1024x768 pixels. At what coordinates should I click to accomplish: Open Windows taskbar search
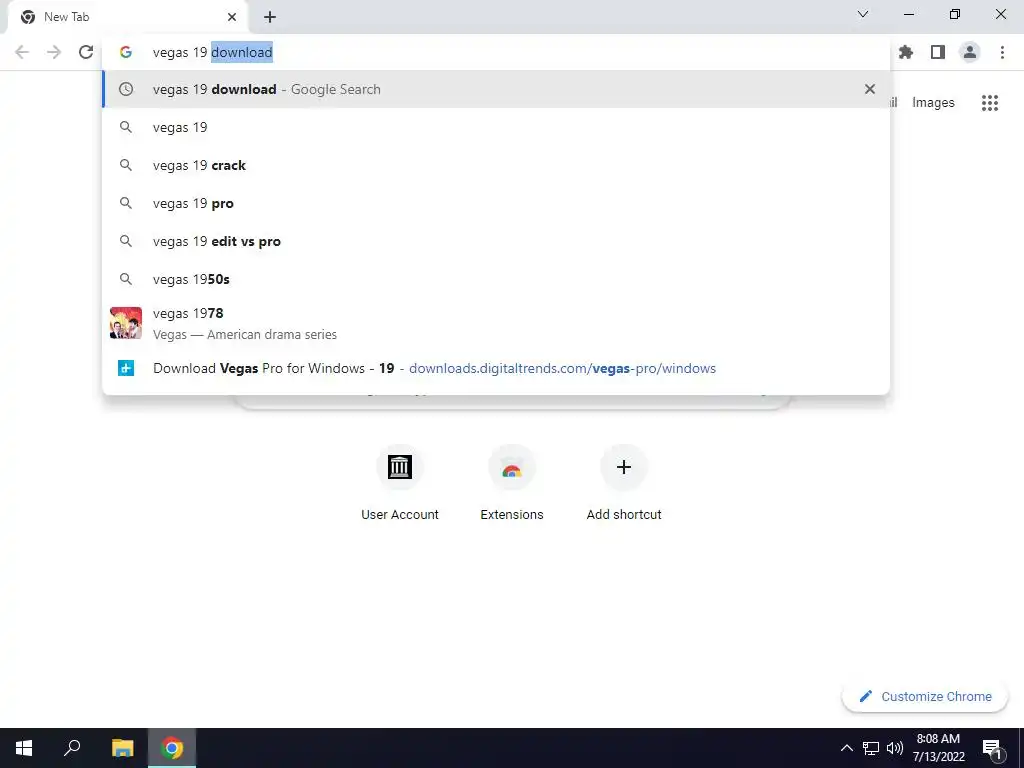point(72,748)
